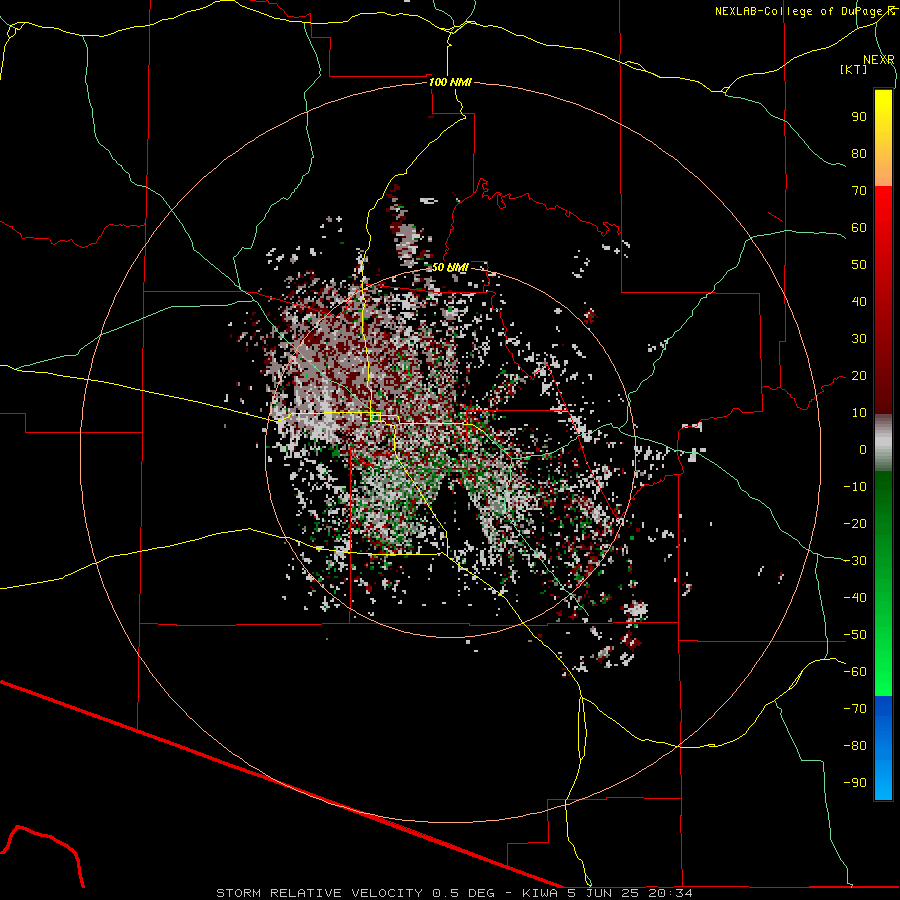Click the gray zero-velocity segment of color bar

[x=883, y=443]
